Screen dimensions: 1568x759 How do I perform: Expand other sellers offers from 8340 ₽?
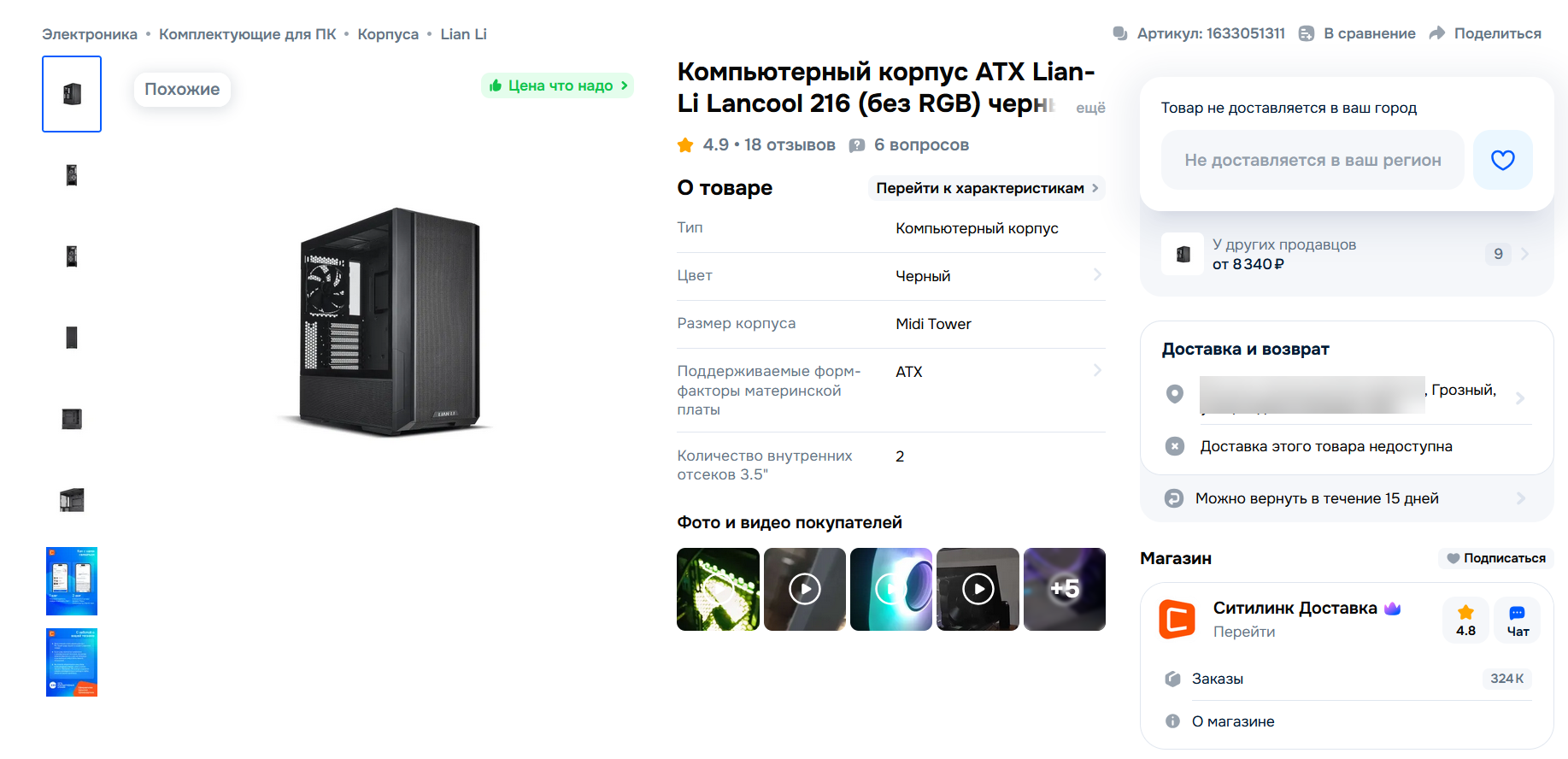point(1524,254)
